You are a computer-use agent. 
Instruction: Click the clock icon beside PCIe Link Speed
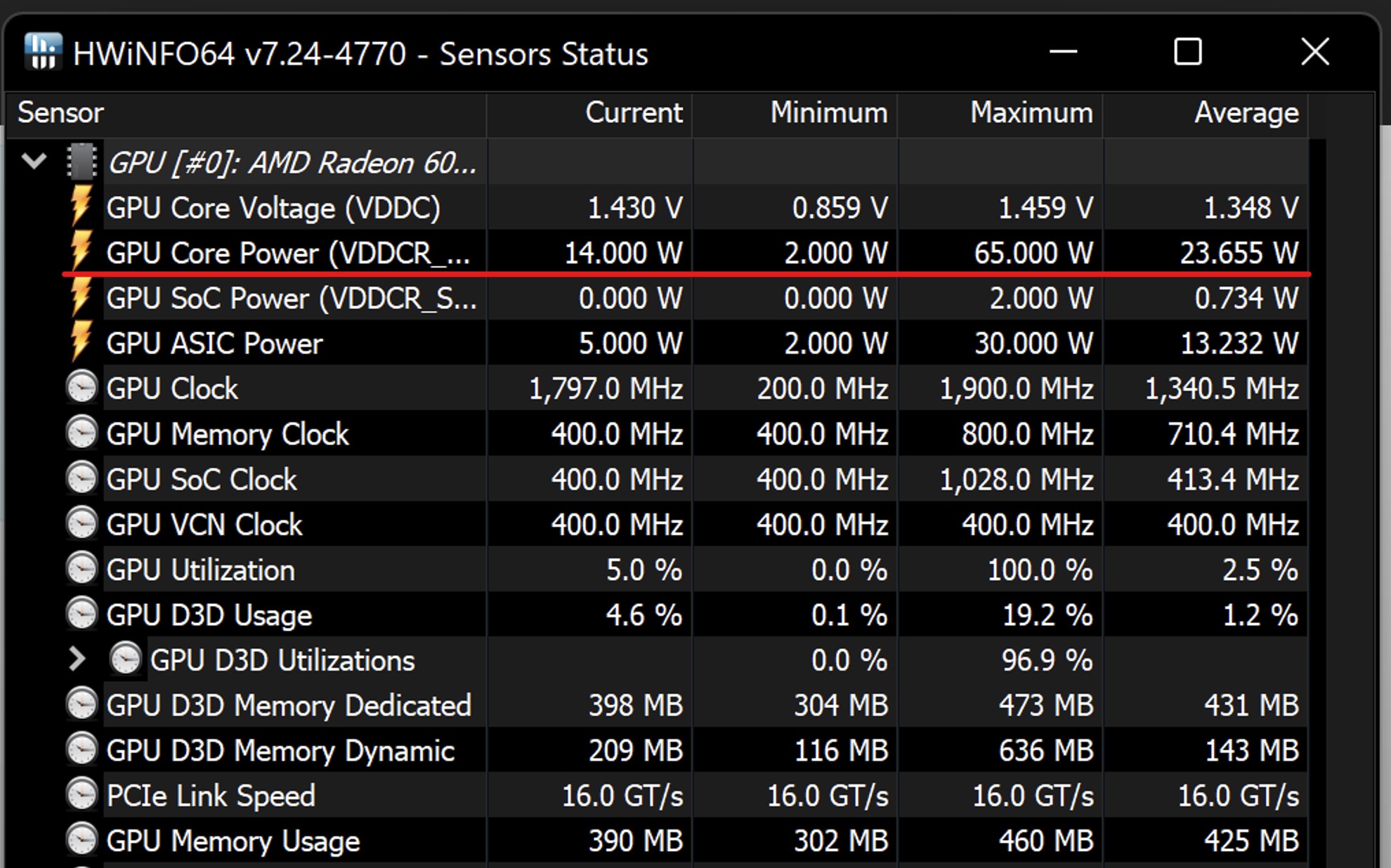pos(81,795)
